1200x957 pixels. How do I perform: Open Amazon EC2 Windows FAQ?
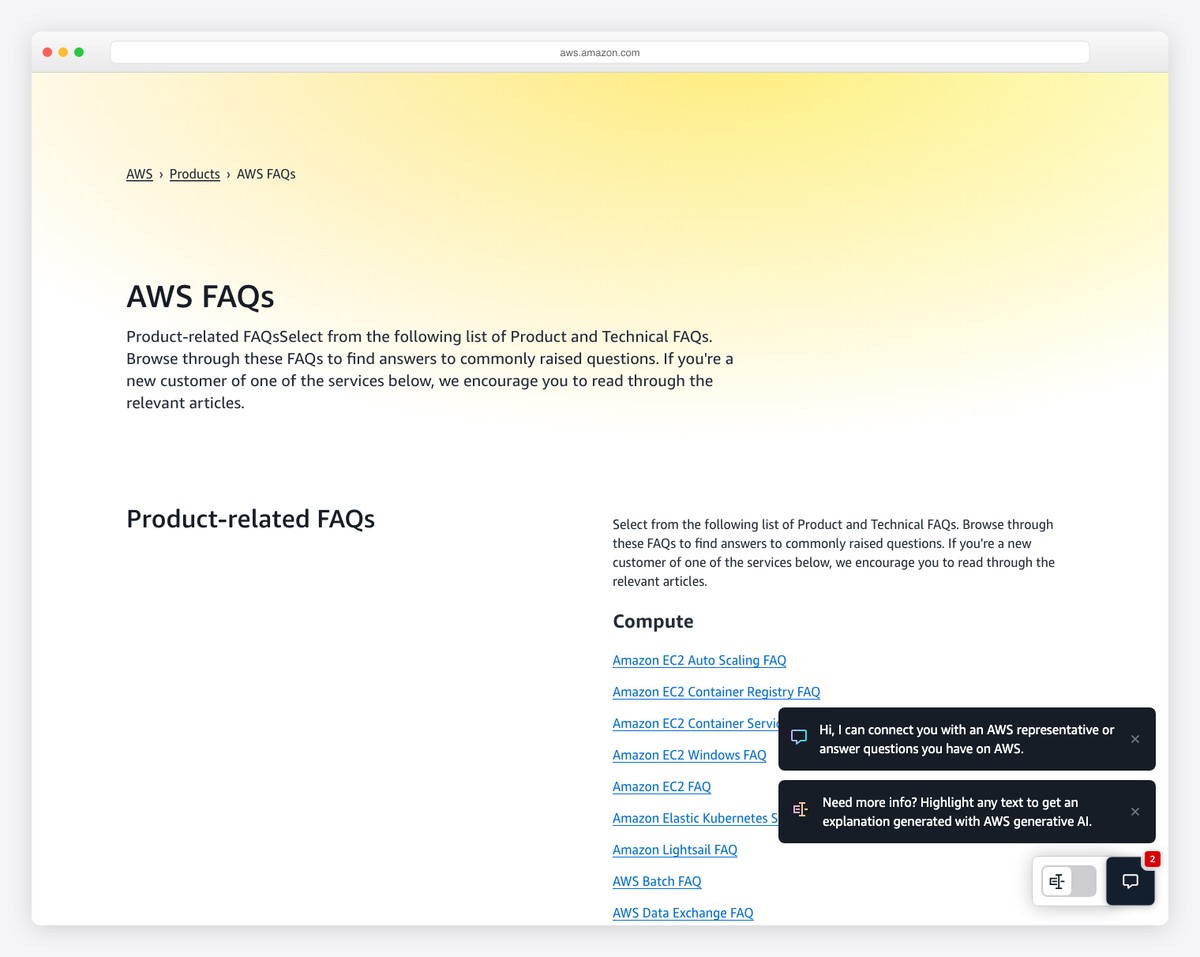pyautogui.click(x=690, y=754)
